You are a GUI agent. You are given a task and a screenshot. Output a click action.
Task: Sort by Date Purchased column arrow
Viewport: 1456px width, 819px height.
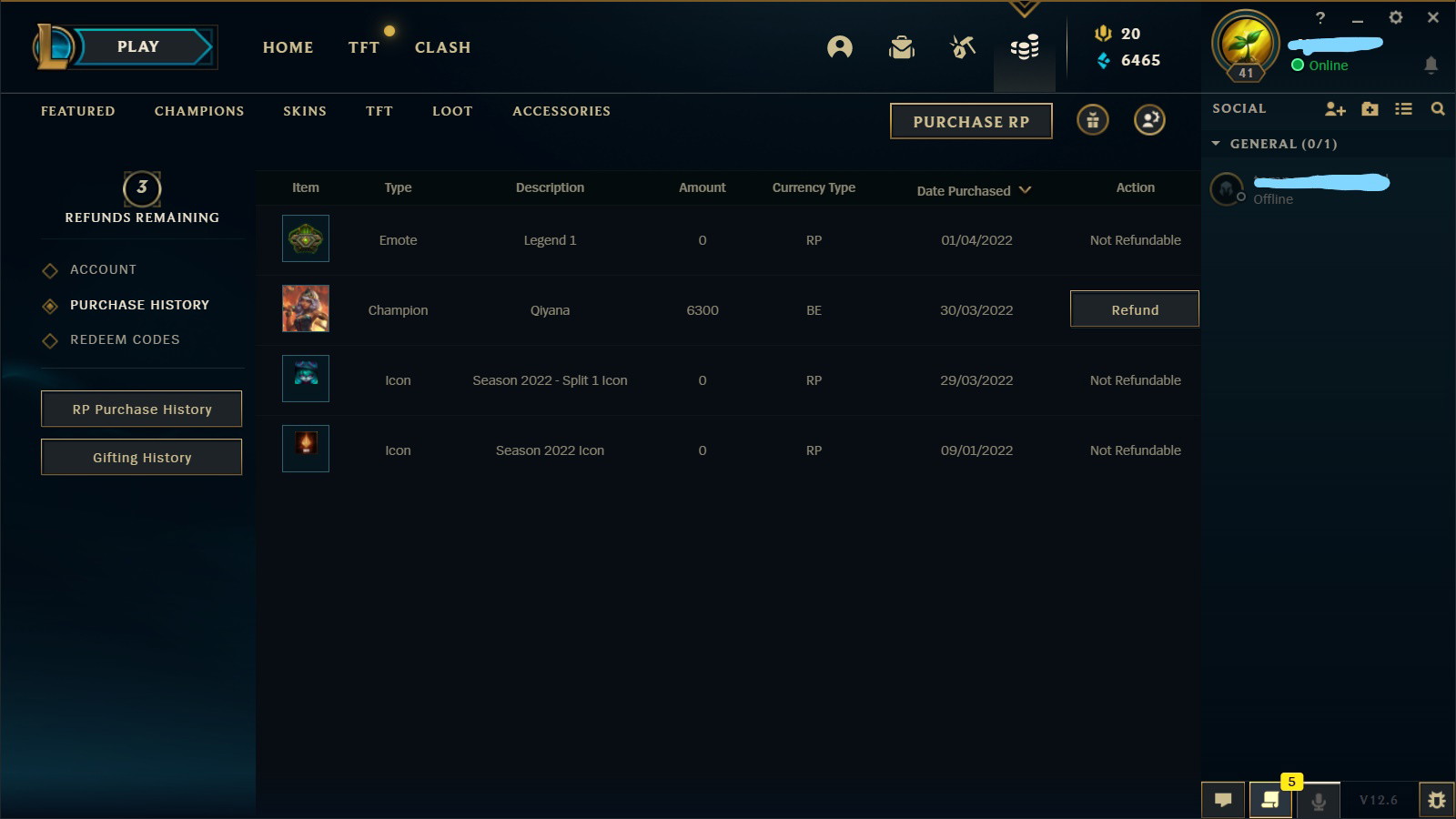point(1026,190)
